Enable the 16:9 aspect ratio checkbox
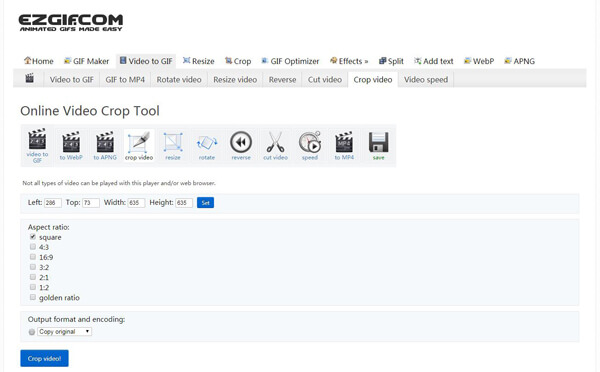600x372 pixels. (x=33, y=257)
